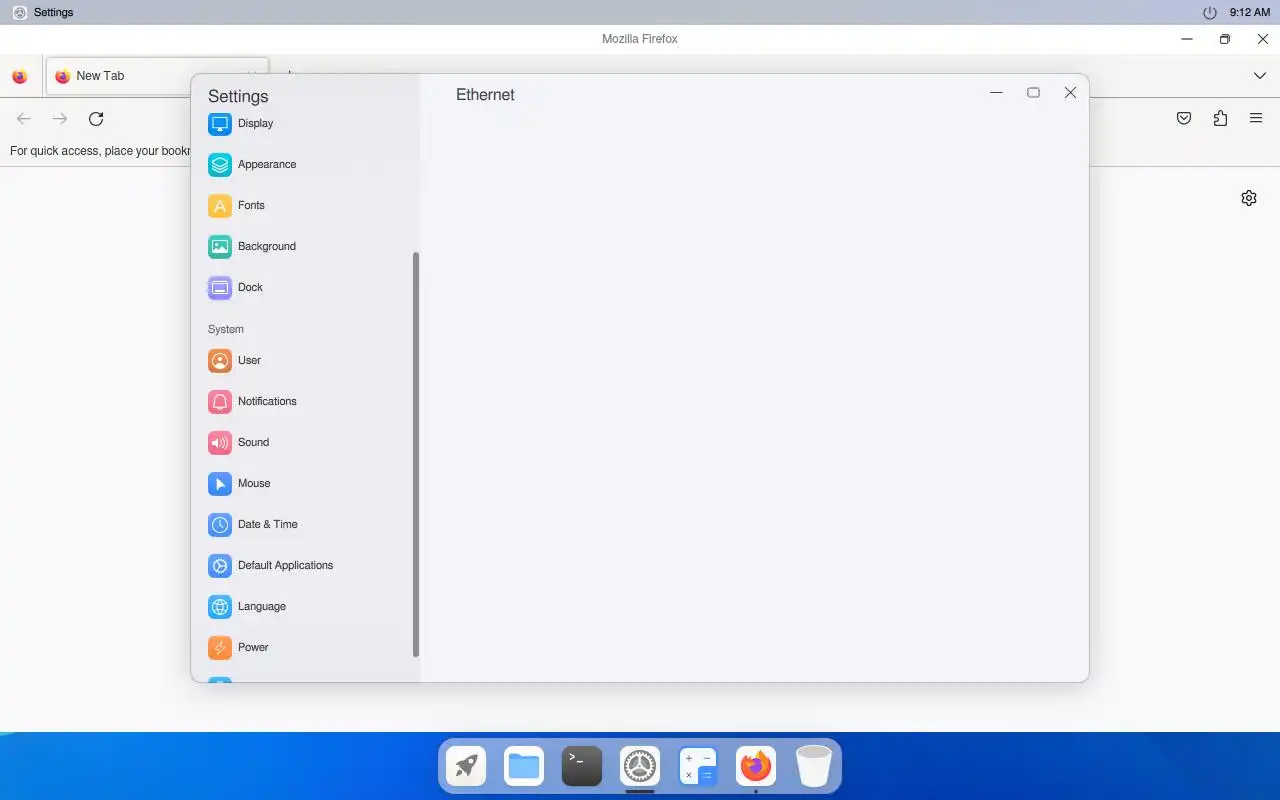
Task: Select Notifications label in sidebar
Action: tap(267, 402)
